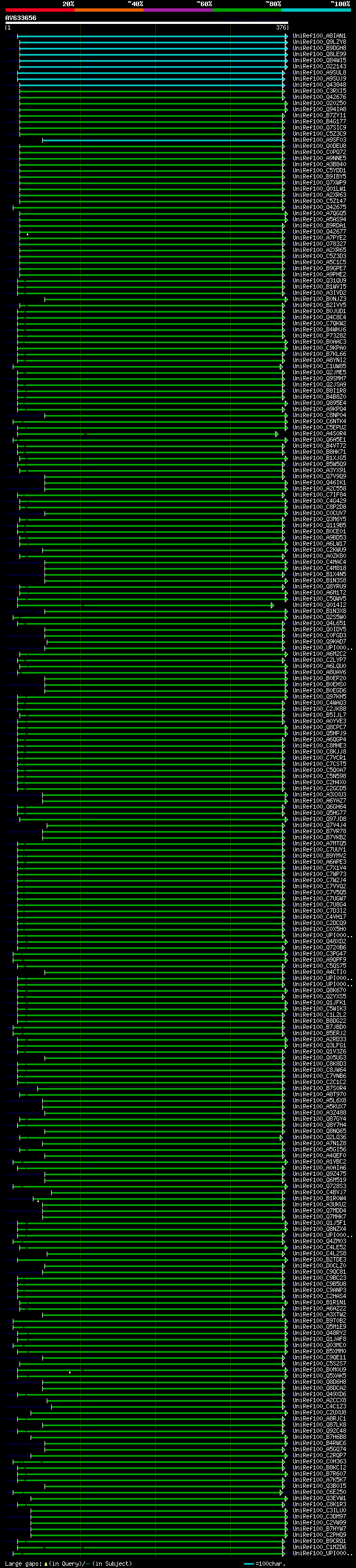356x1568 pixels.
Task: Open hit UniRef100_A8IAN1
Action: click(319, 36)
